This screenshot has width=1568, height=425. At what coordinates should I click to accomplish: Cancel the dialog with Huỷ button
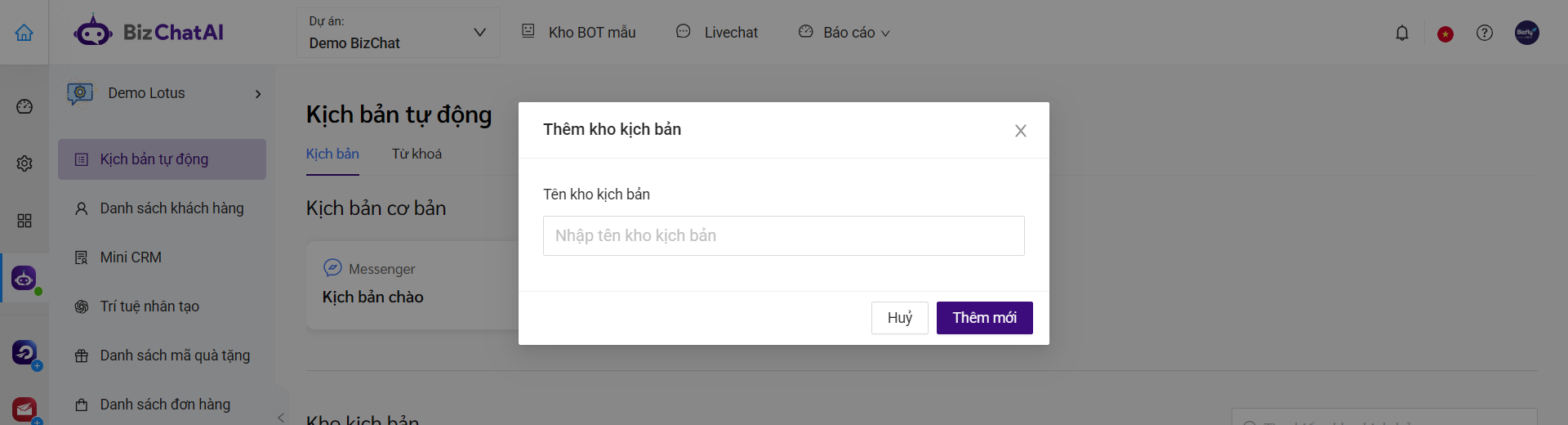click(900, 318)
